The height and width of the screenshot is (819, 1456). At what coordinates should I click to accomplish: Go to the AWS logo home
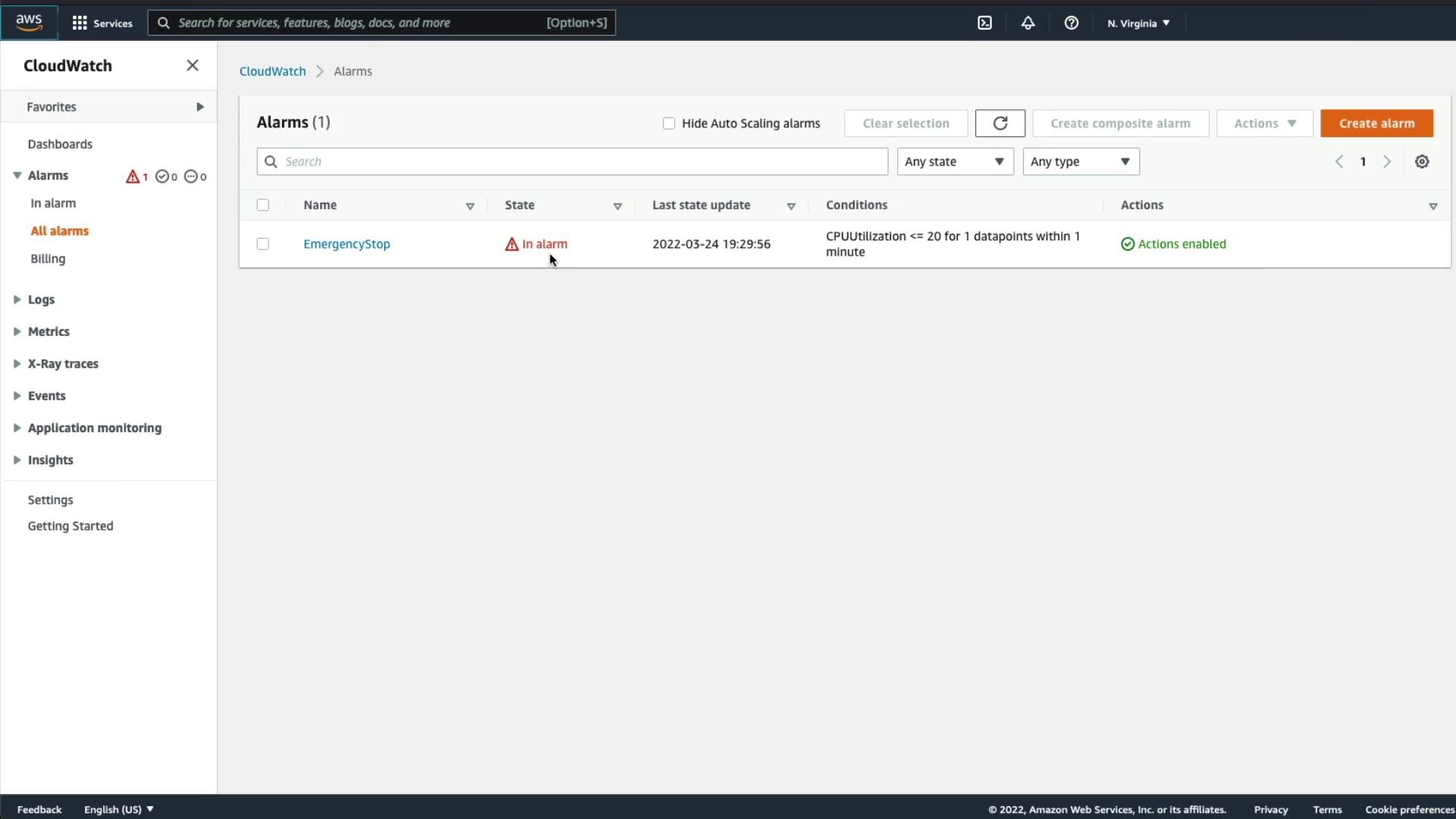pos(29,22)
